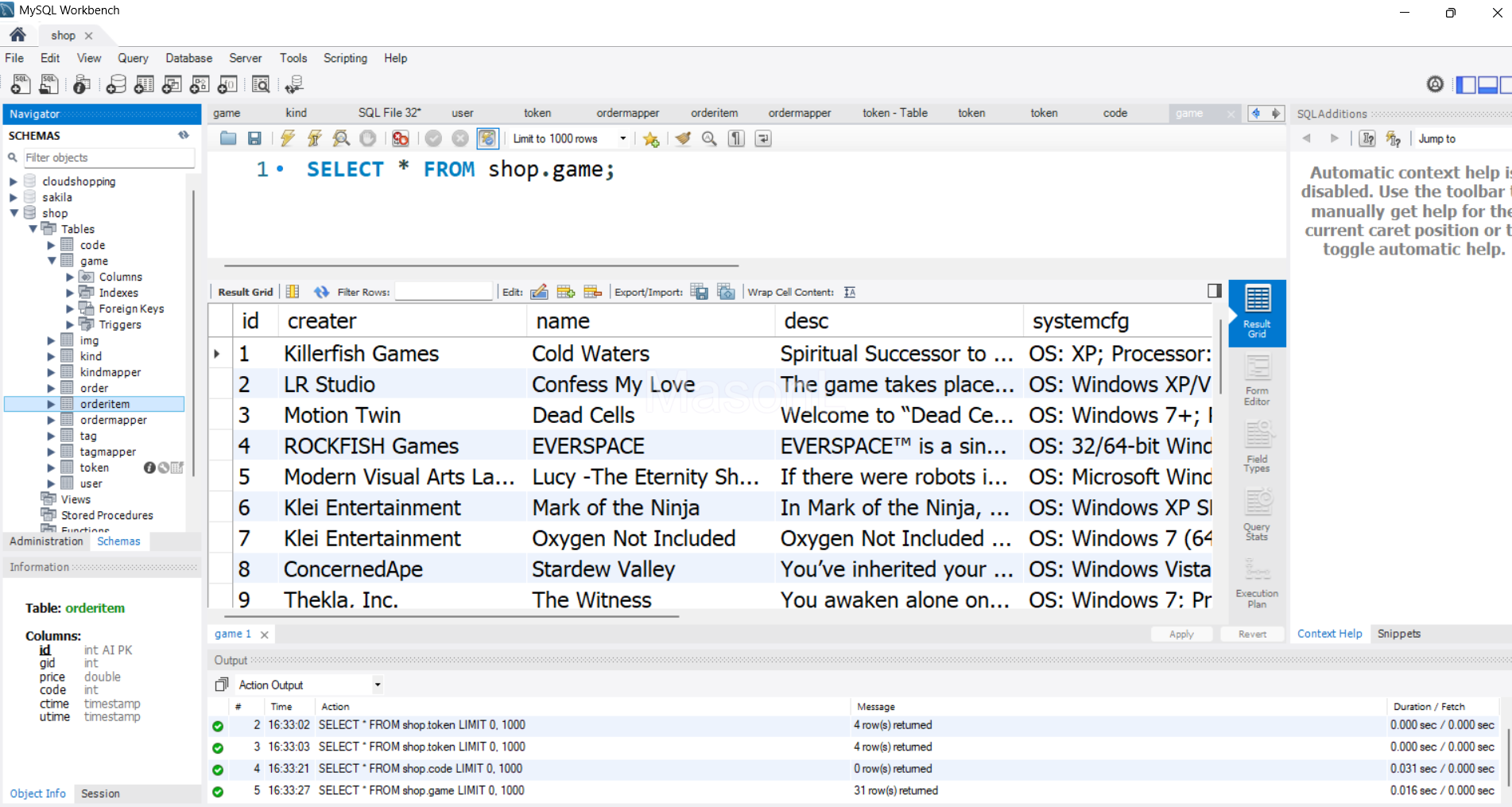Open the Find magnifier in editor toolbar

[709, 139]
